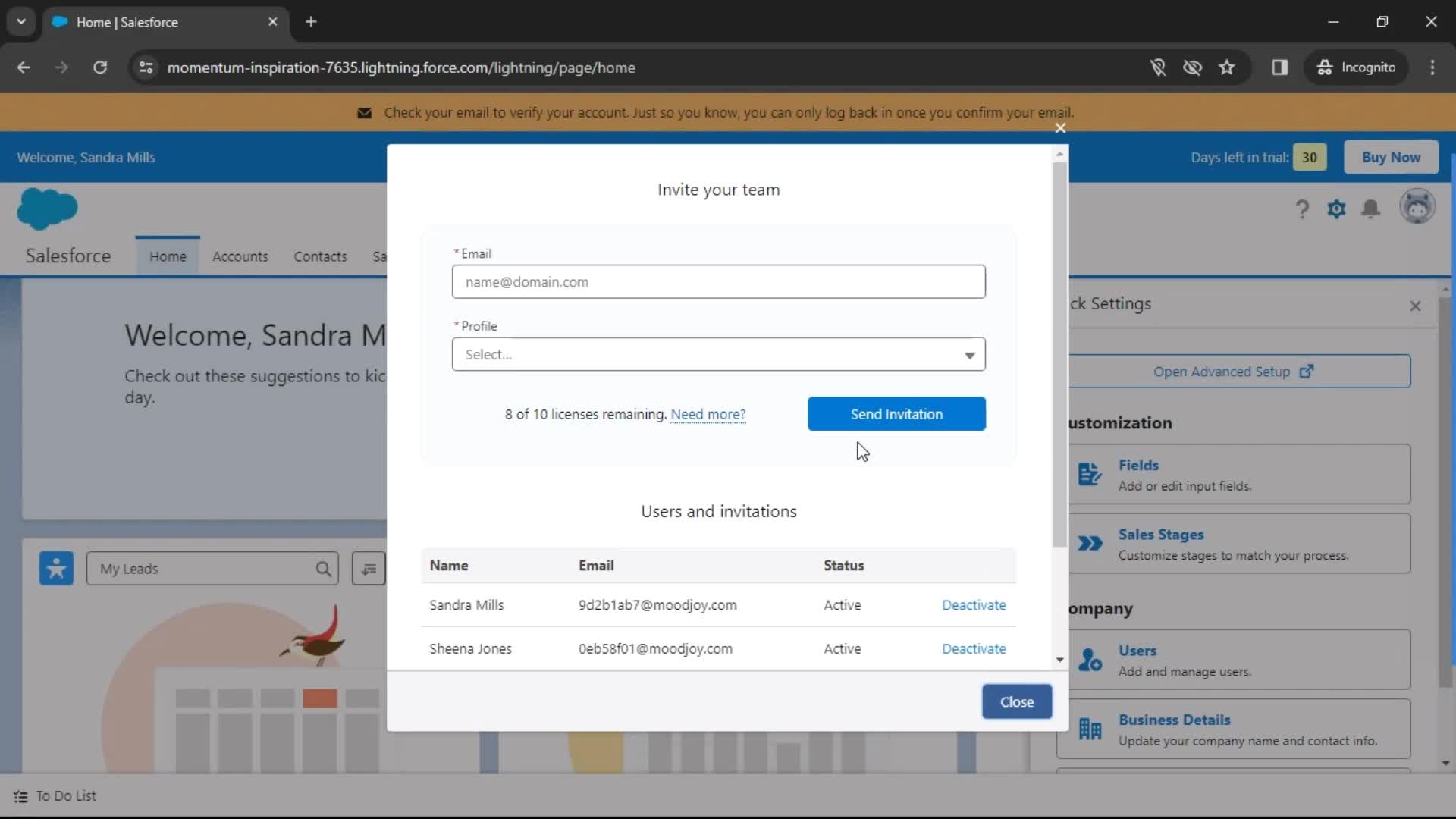Click the Name column header

pyautogui.click(x=448, y=566)
